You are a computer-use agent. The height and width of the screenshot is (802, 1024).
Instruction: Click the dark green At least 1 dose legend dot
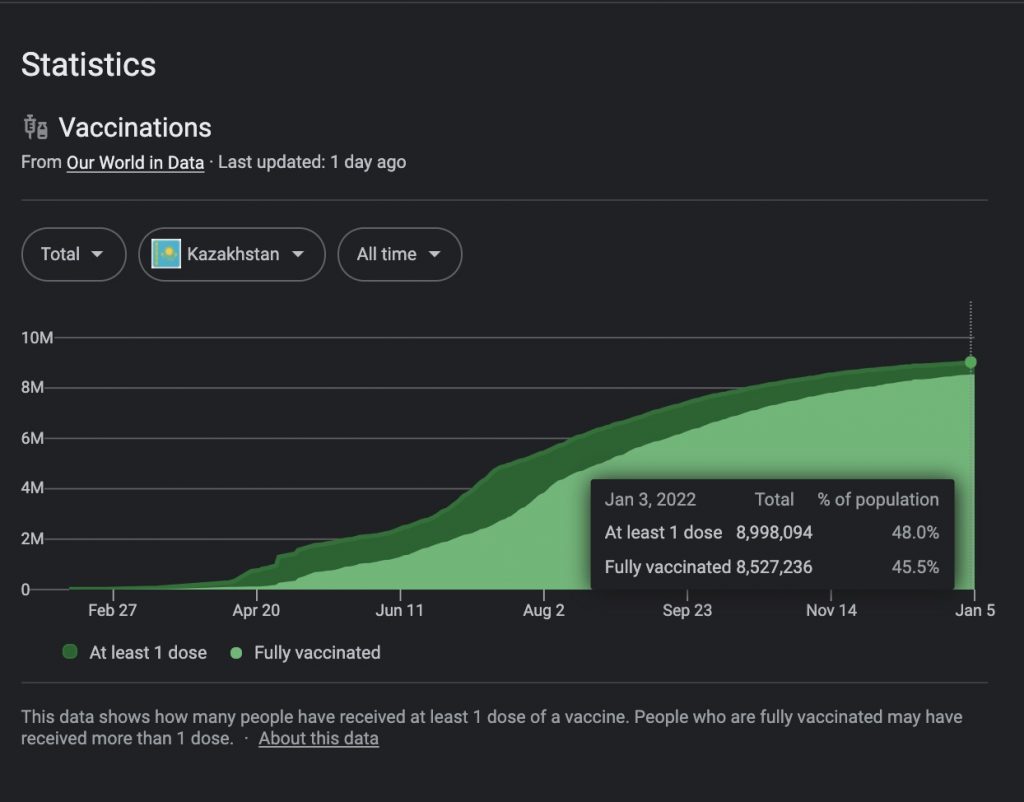click(x=69, y=652)
